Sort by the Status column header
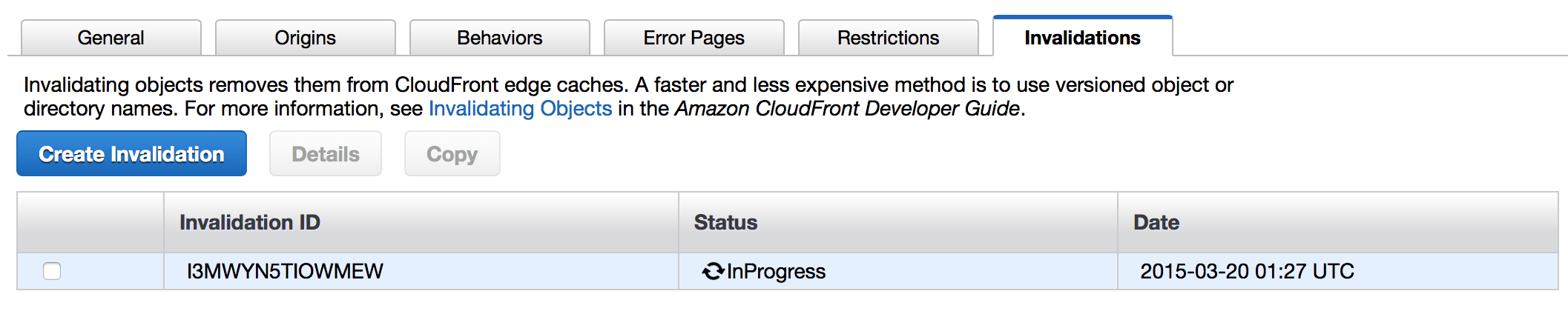 (x=725, y=222)
